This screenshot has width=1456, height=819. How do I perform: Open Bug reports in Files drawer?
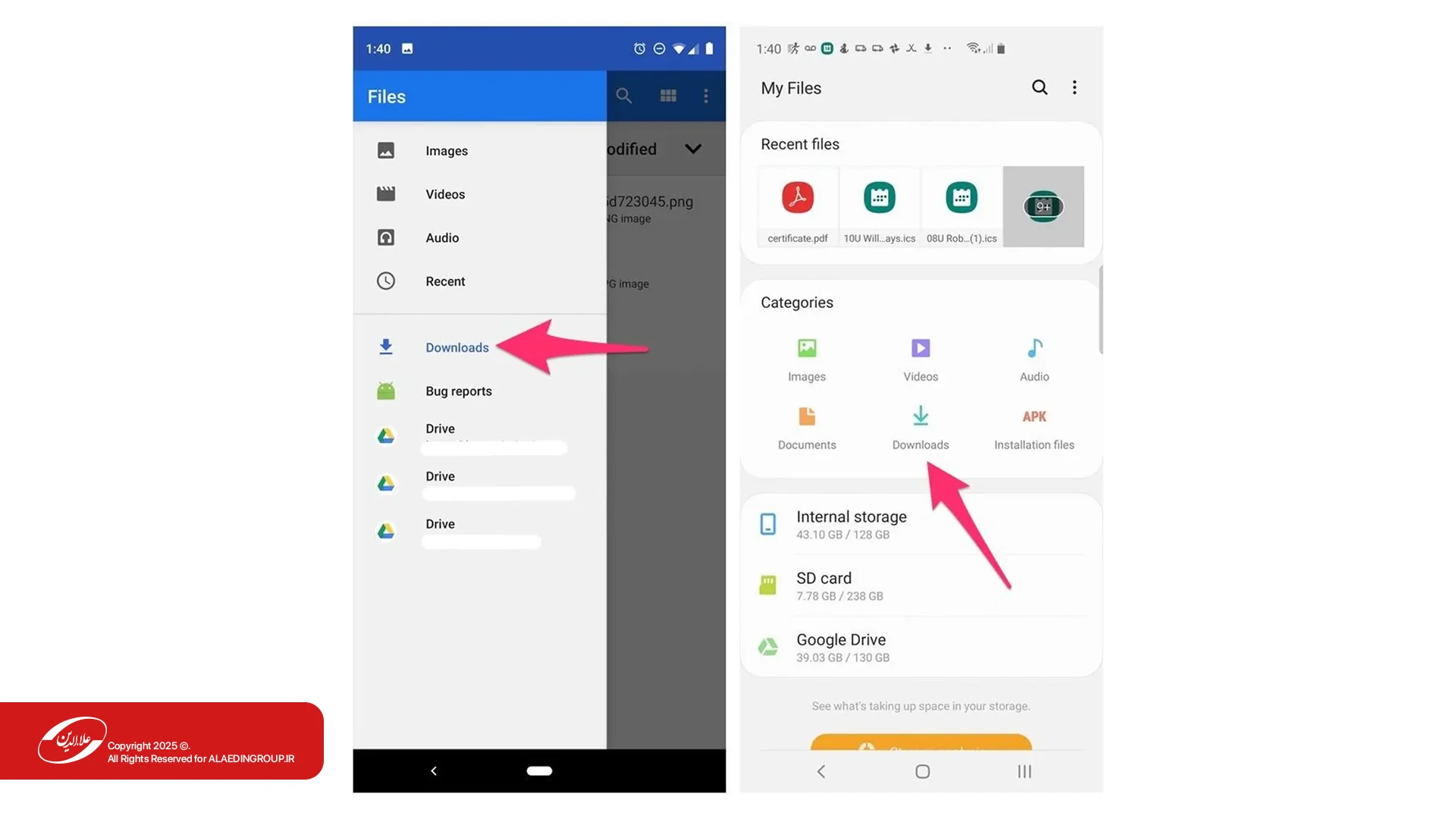pos(458,391)
